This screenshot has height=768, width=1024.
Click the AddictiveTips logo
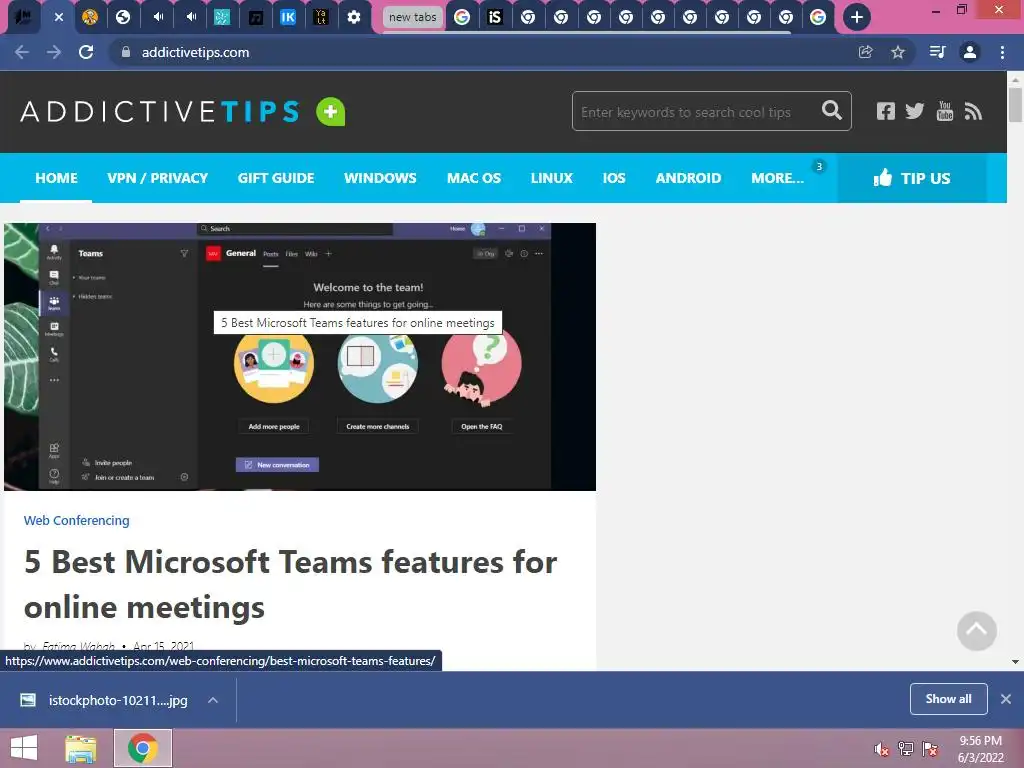point(160,112)
